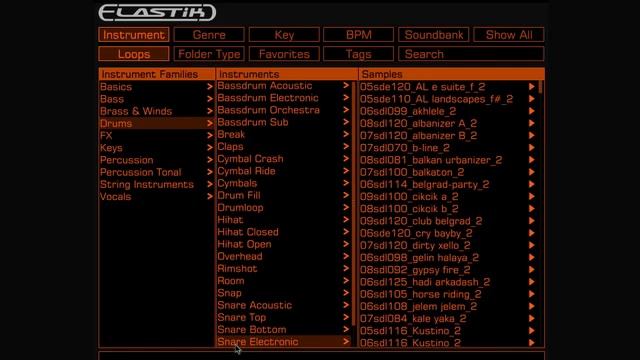Toggle the Tags filter
The height and width of the screenshot is (360, 640).
tap(358, 54)
